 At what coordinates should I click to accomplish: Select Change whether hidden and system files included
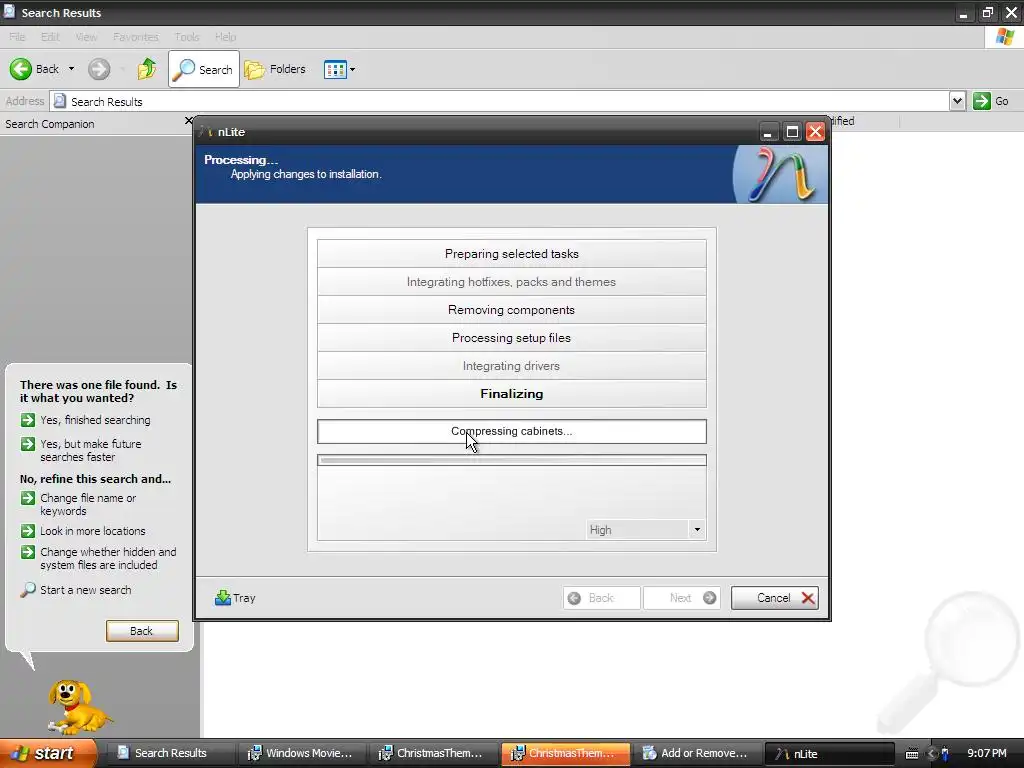tap(99, 558)
